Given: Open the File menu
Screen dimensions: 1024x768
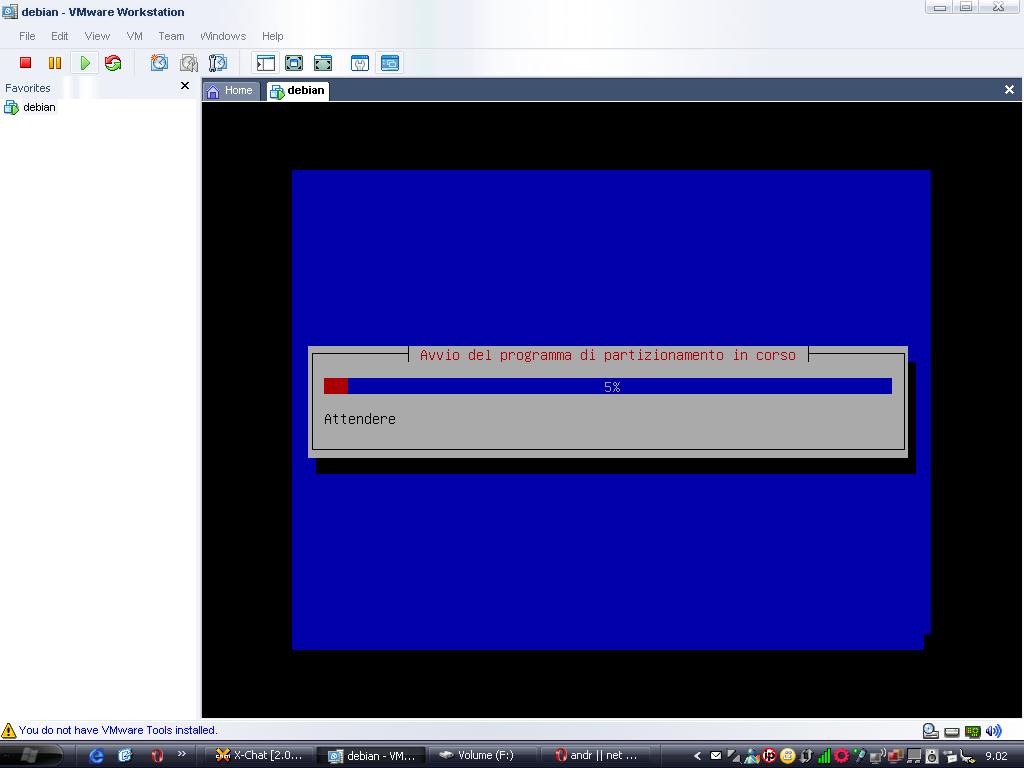Looking at the screenshot, I should click(x=27, y=36).
